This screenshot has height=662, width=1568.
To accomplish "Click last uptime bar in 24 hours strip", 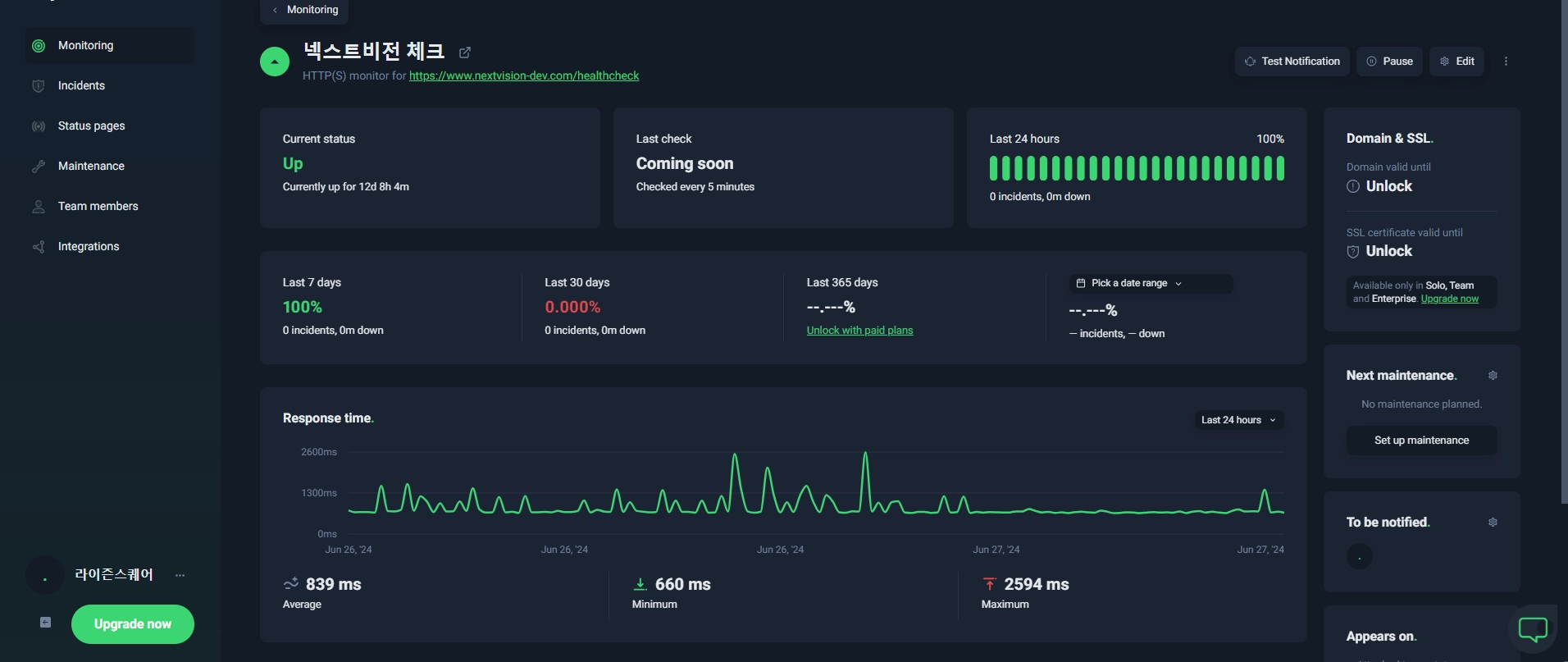I will pos(1280,168).
